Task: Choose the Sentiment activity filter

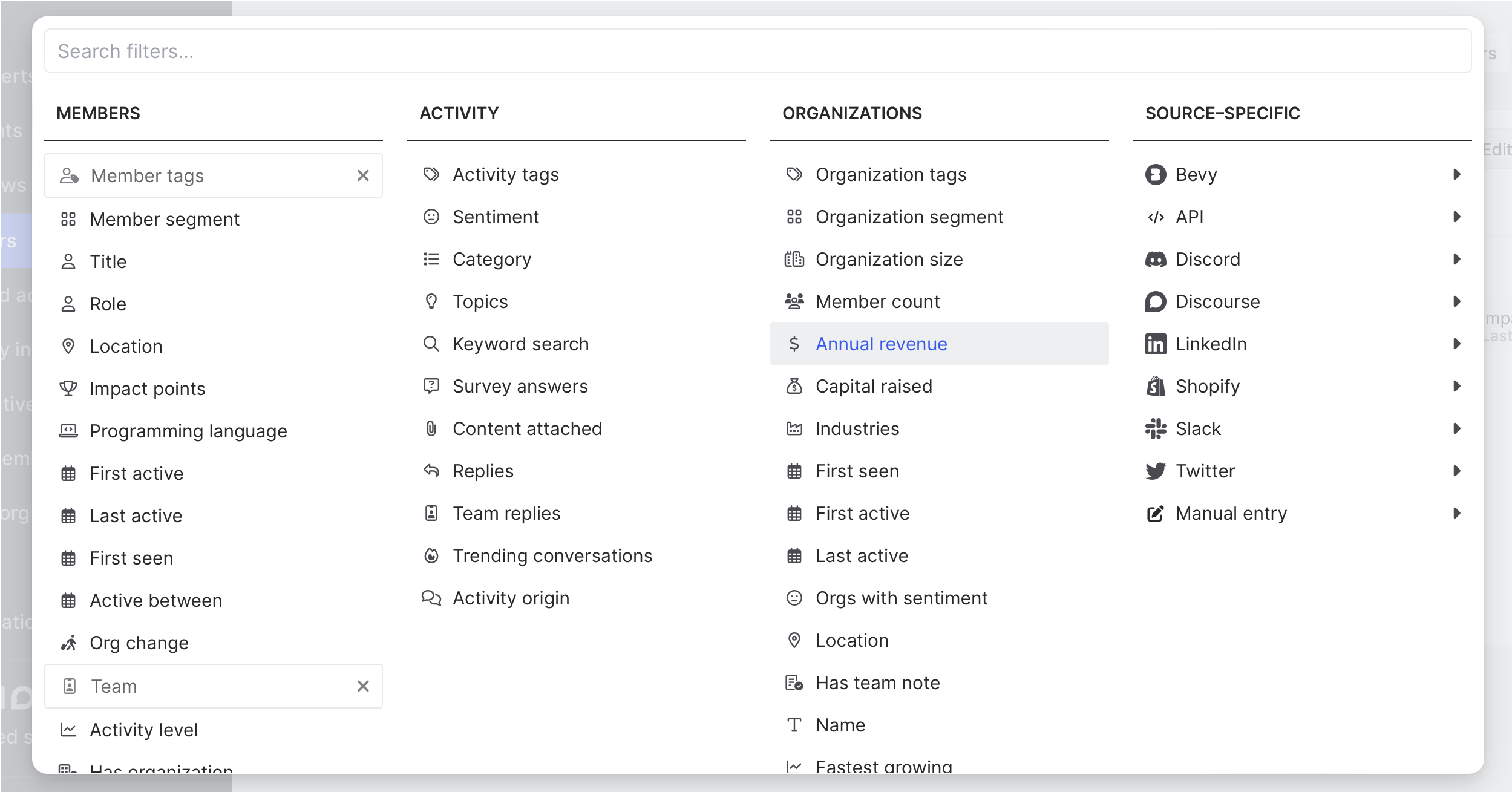Action: coord(496,217)
